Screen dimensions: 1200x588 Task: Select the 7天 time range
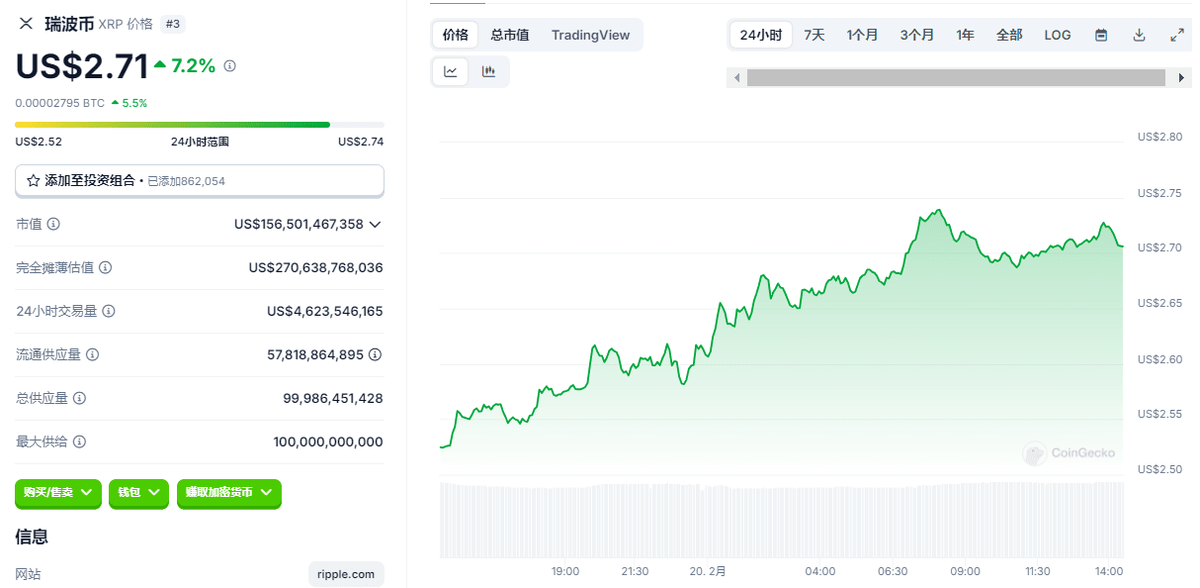coord(814,35)
